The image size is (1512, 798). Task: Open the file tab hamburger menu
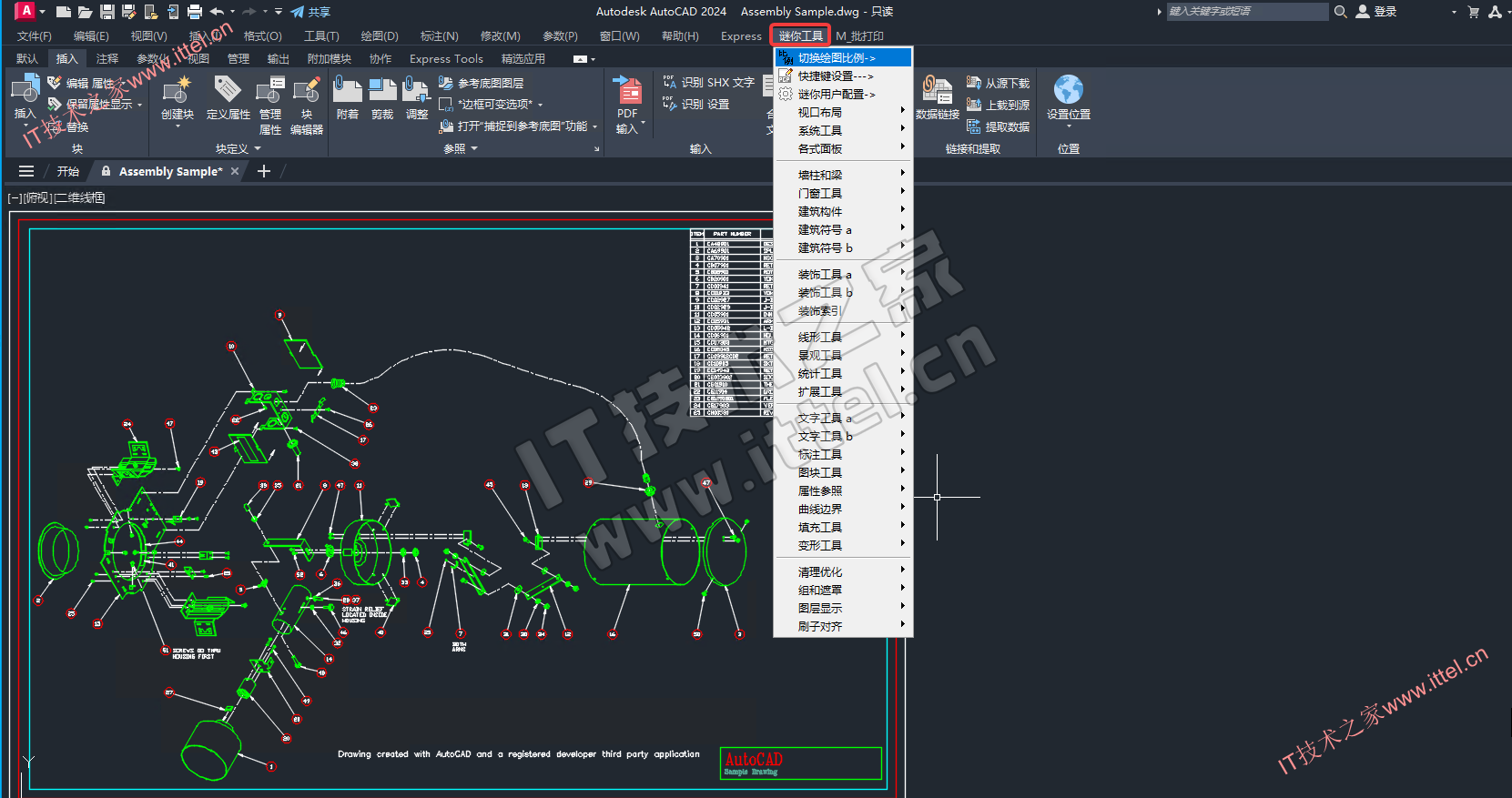[x=26, y=171]
